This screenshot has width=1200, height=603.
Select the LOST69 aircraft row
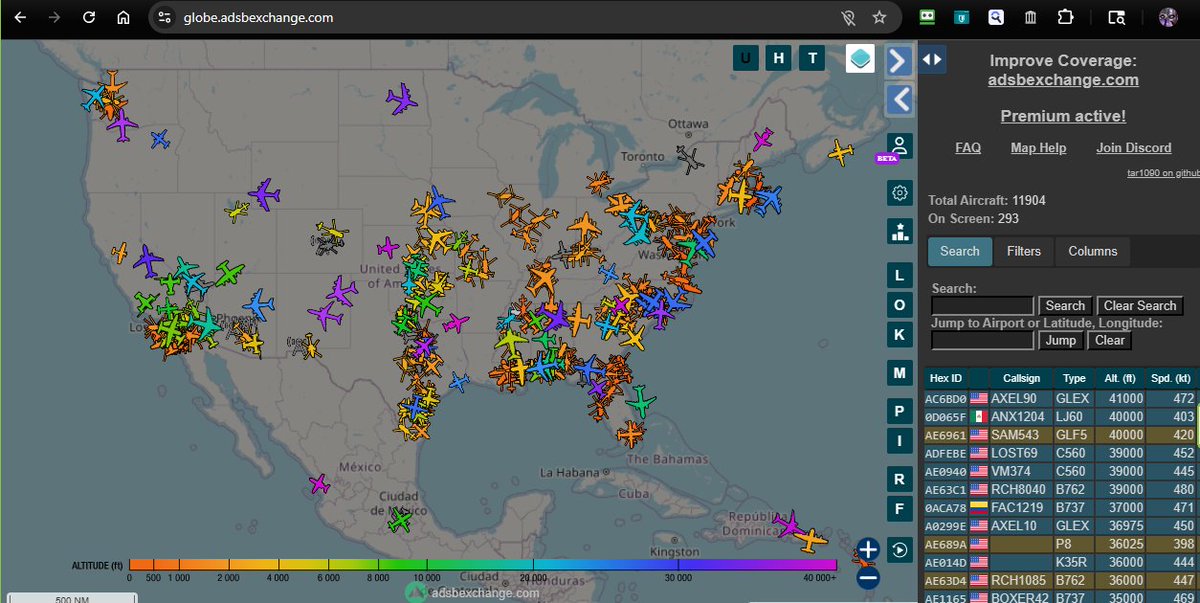click(1061, 453)
